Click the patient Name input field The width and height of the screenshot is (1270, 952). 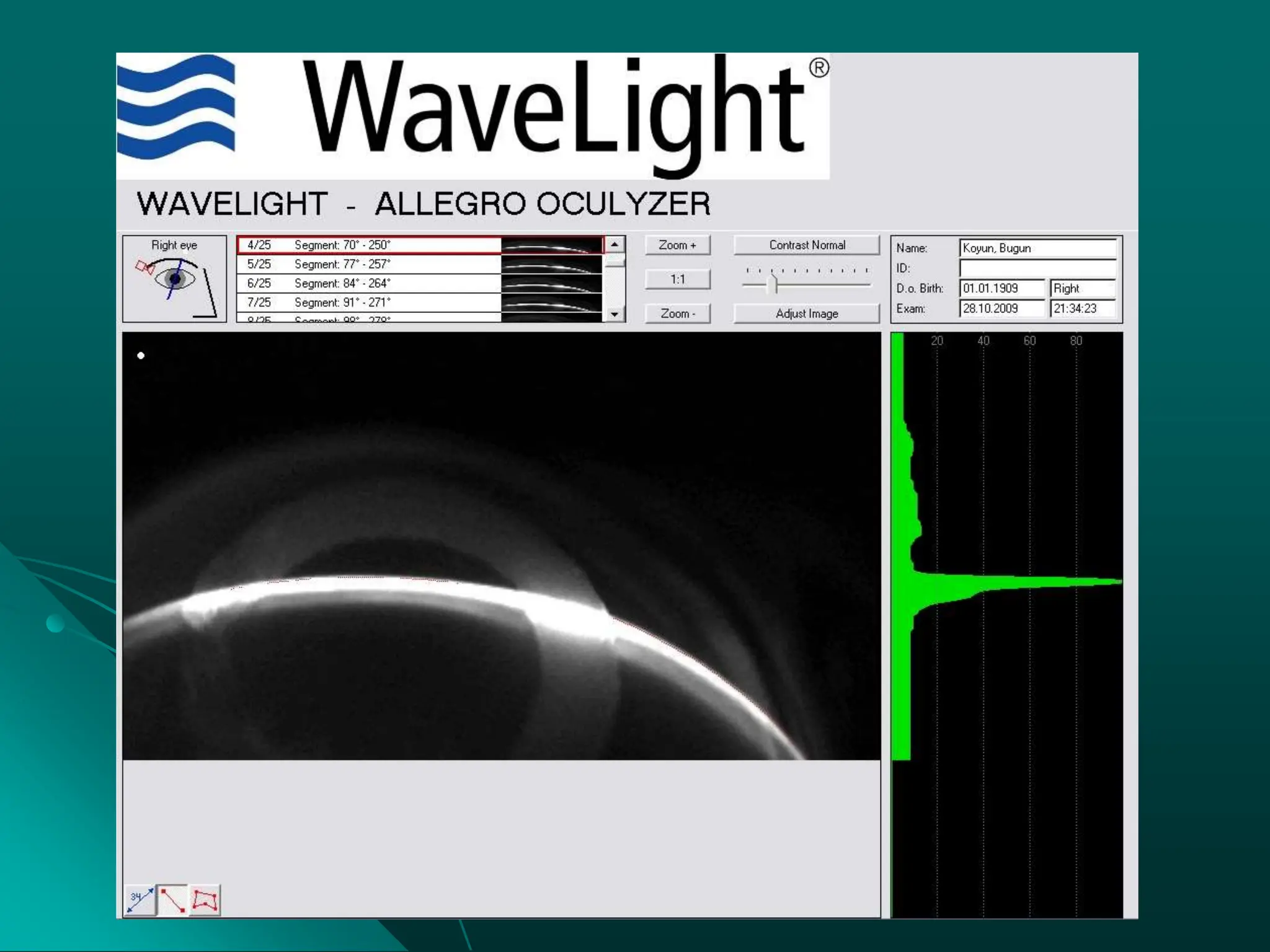click(x=1037, y=249)
